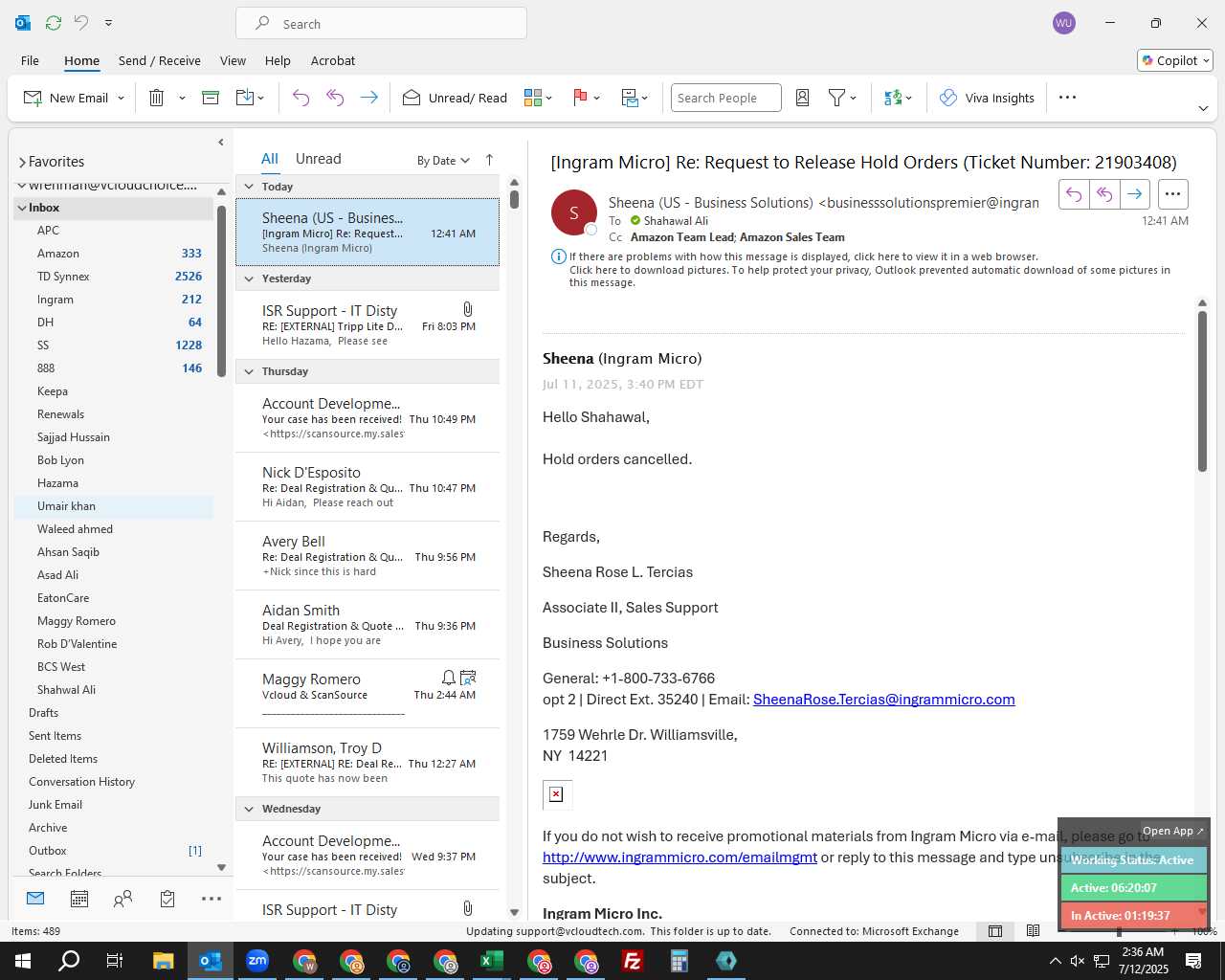Viewport: 1225px width, 980px height.
Task: Click more navigation options ellipsis
Action: (x=212, y=899)
